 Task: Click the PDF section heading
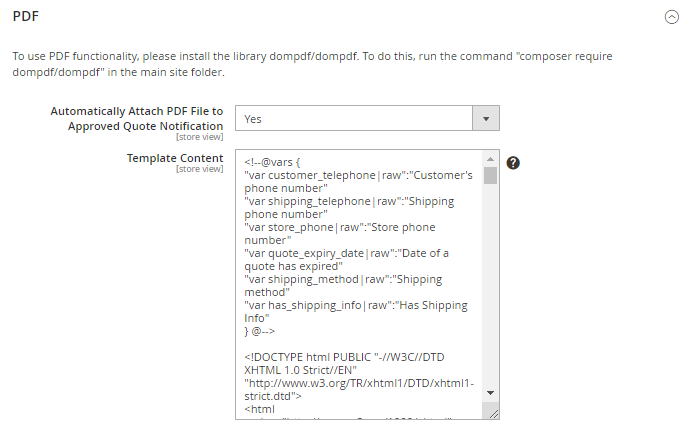25,16
